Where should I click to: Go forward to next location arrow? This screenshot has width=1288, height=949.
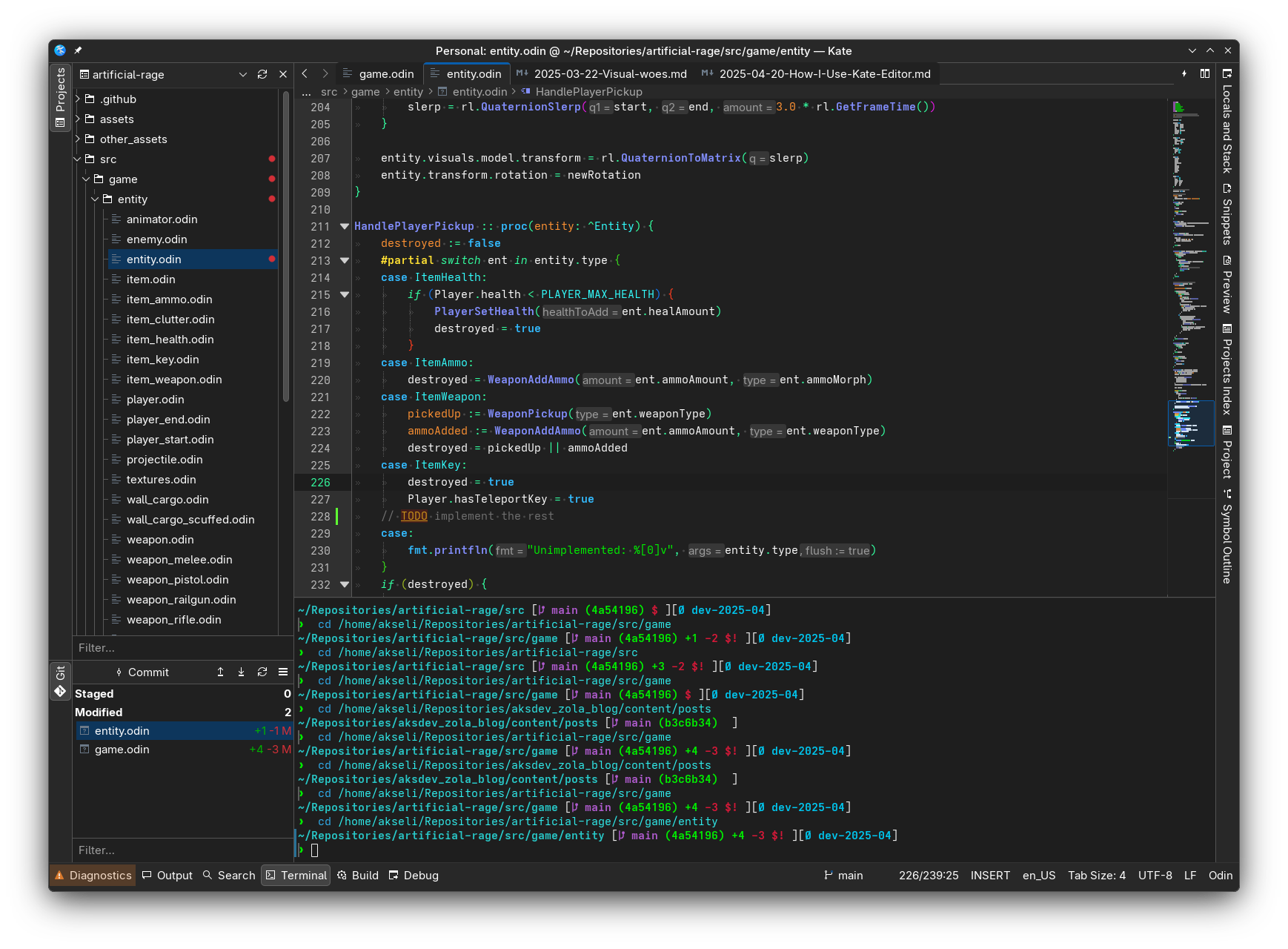click(325, 73)
